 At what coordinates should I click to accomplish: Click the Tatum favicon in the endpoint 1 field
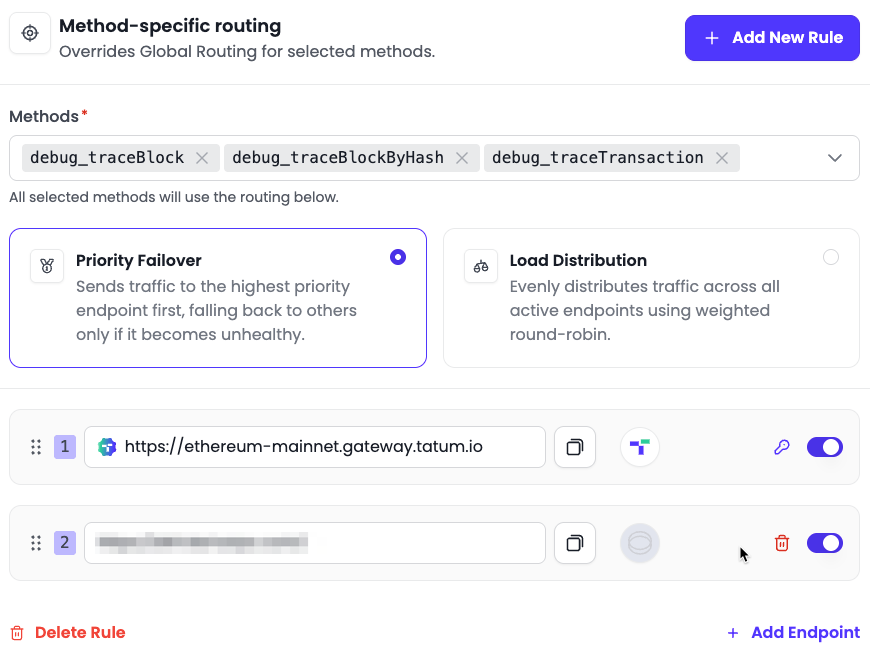pos(107,447)
